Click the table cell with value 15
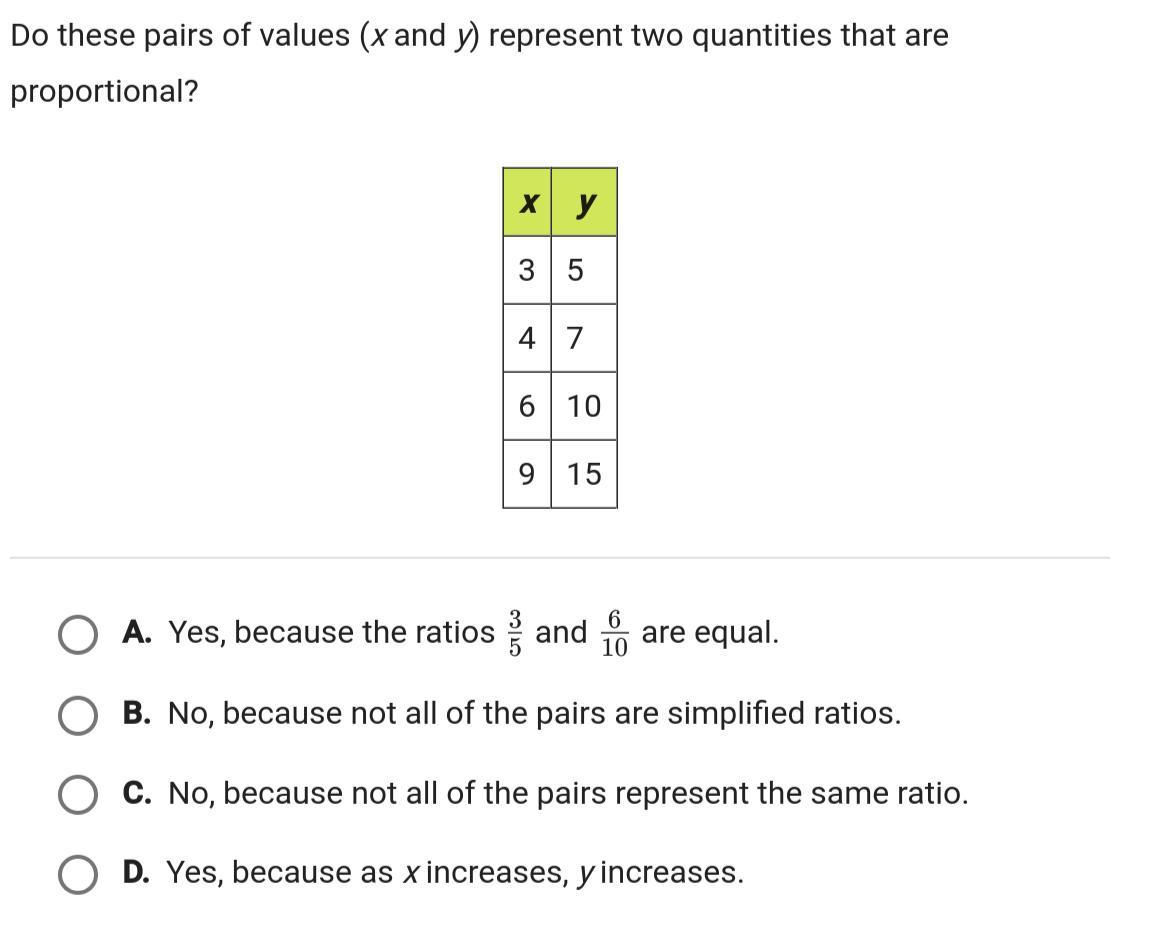Viewport: 1168px width, 946px height. (x=584, y=474)
